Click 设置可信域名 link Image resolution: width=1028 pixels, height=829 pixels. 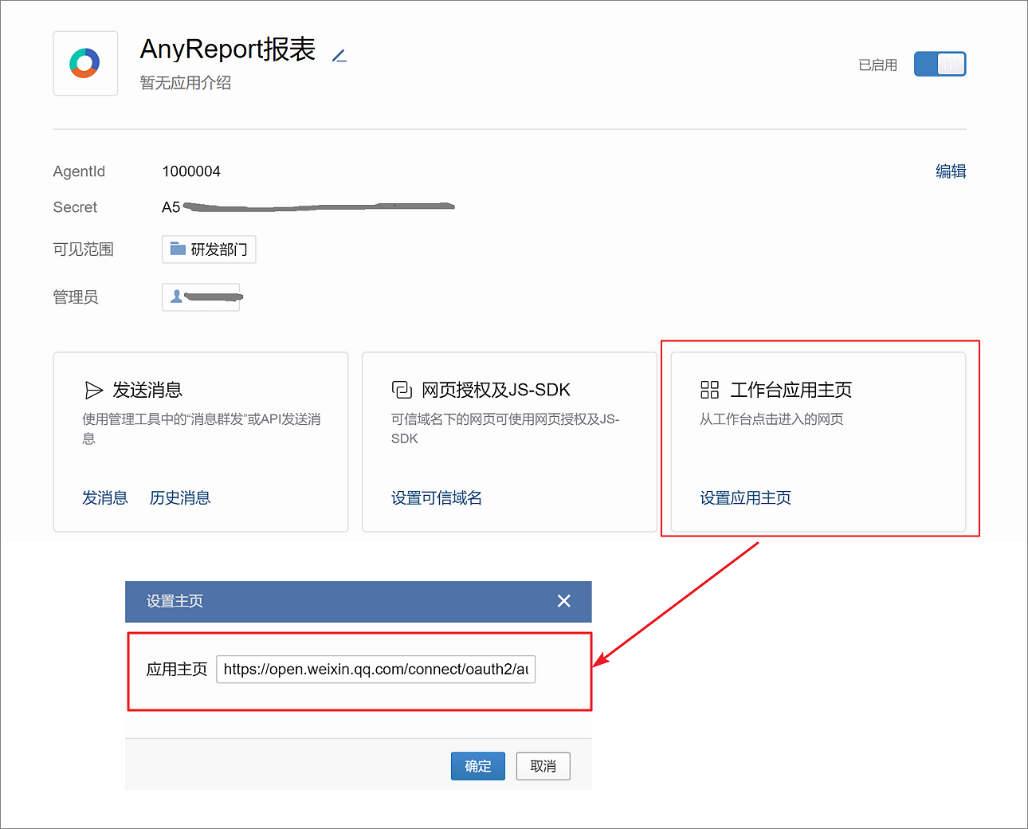pos(437,498)
